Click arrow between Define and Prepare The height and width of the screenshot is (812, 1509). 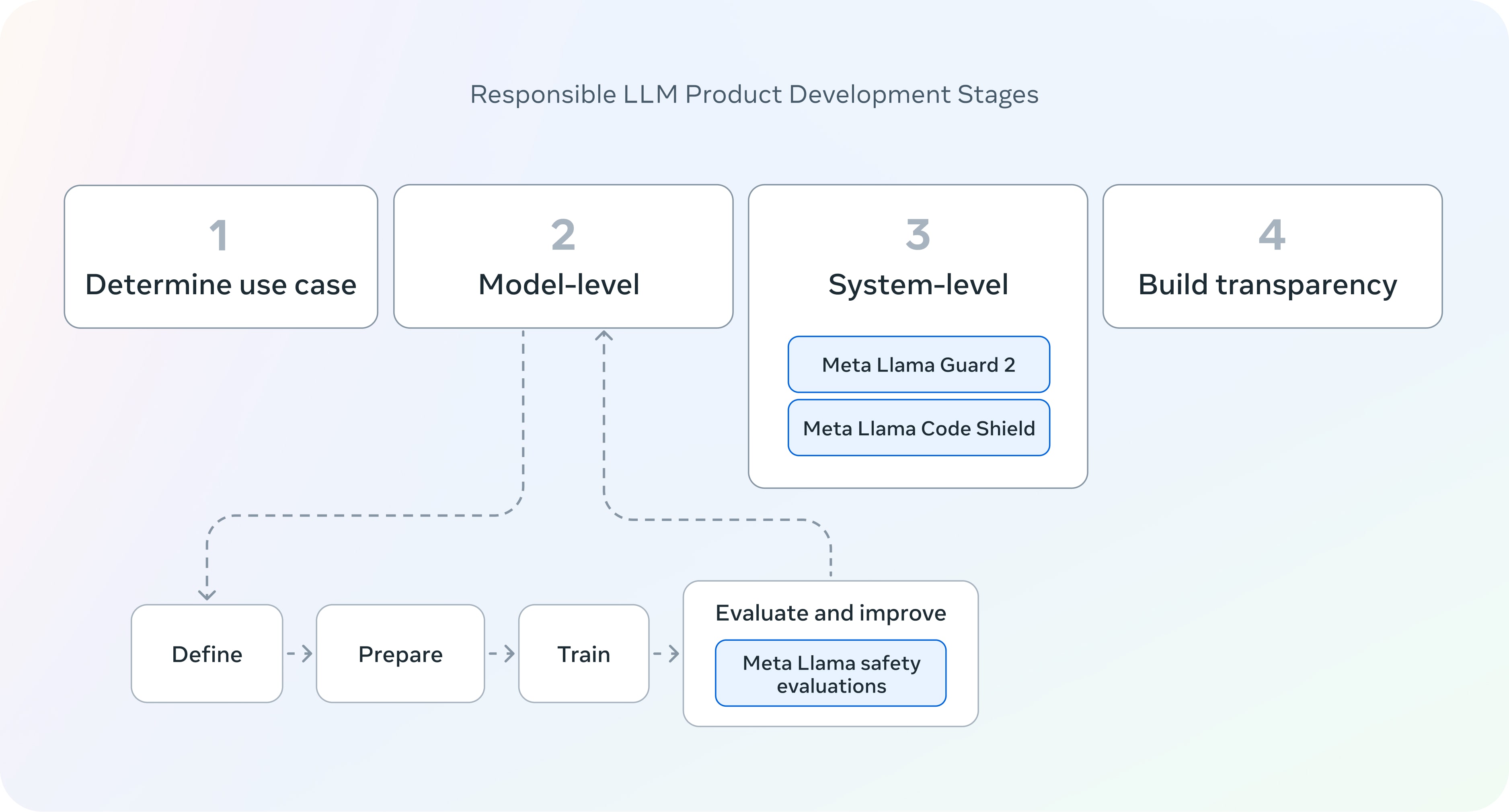(300, 653)
